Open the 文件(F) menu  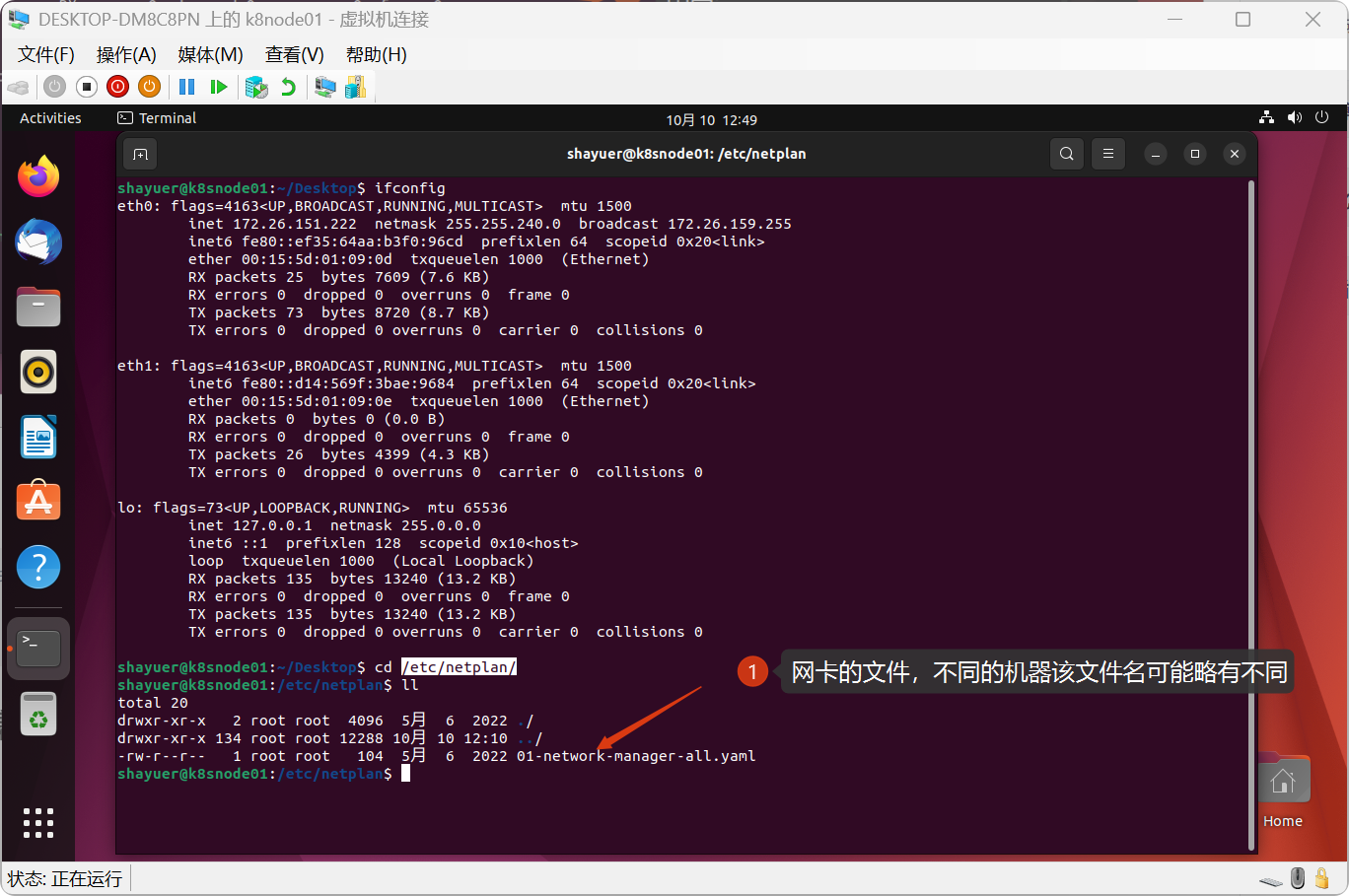click(x=46, y=54)
